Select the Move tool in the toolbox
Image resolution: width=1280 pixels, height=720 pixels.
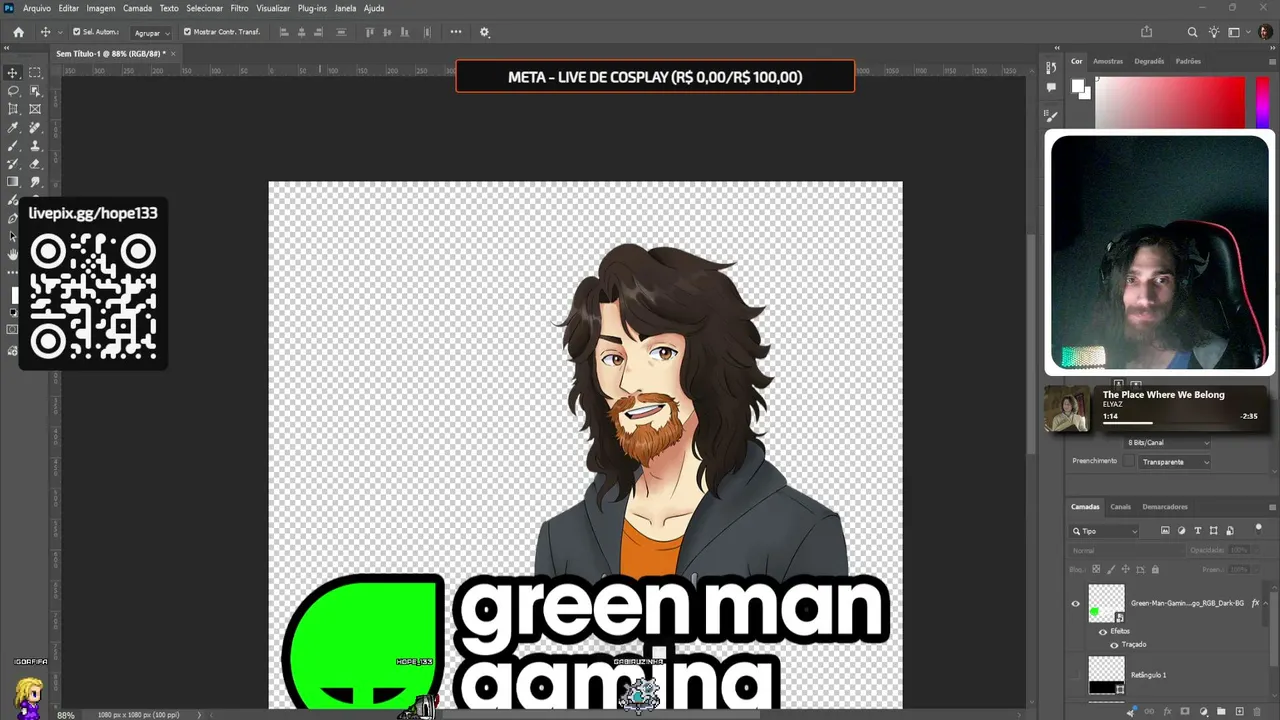point(13,73)
